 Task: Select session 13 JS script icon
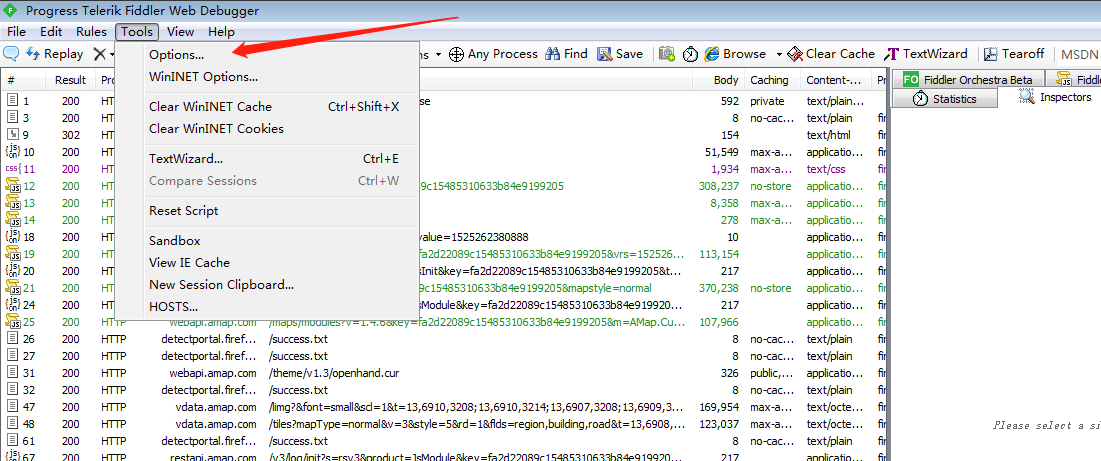[x=13, y=203]
